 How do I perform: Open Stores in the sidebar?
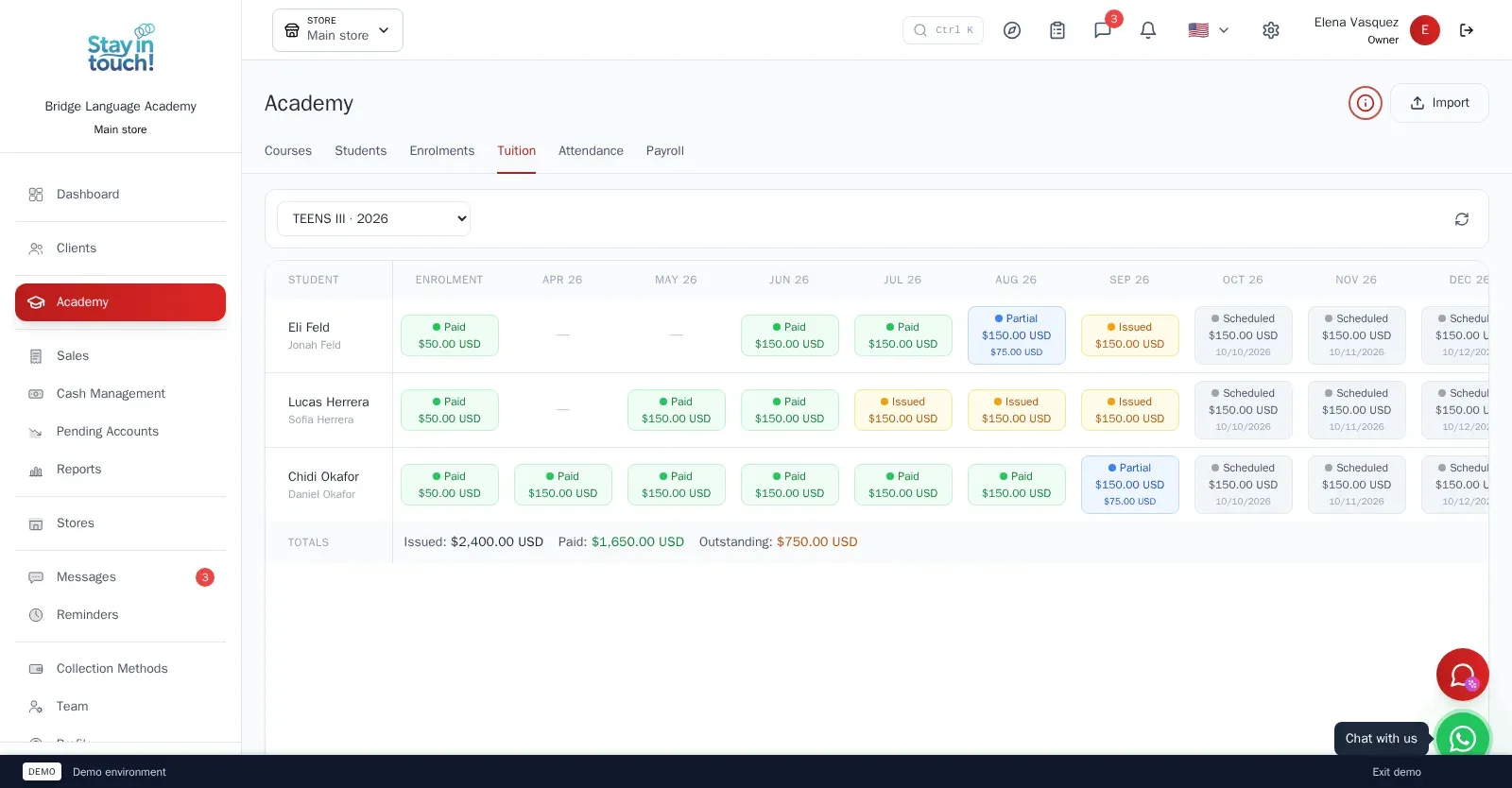120,523
